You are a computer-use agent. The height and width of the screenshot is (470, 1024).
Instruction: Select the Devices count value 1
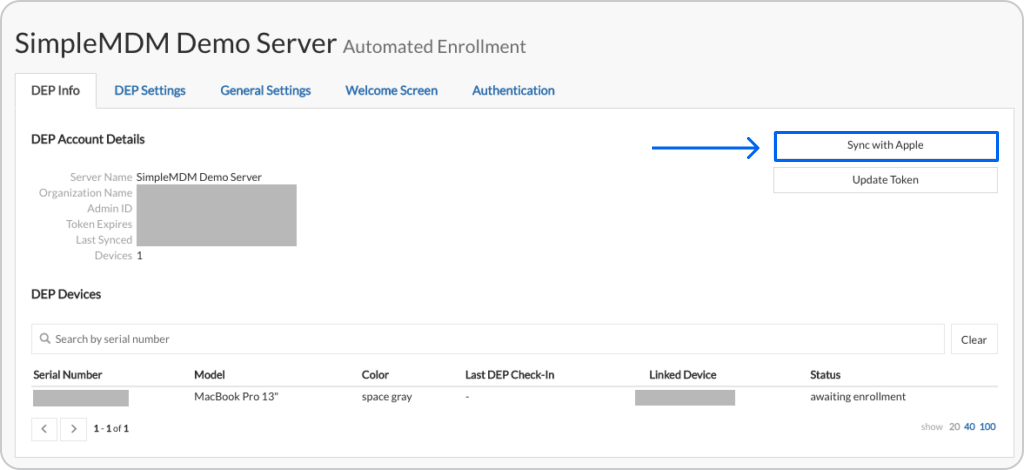[x=139, y=255]
